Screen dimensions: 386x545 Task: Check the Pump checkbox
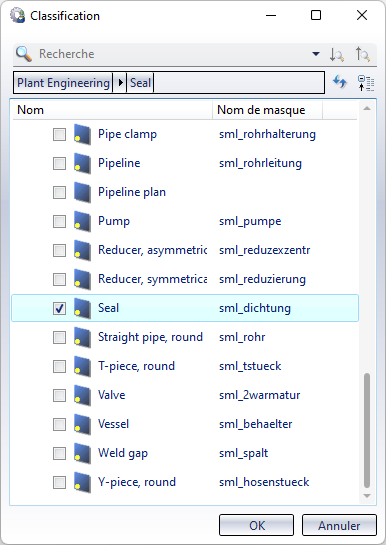59,221
